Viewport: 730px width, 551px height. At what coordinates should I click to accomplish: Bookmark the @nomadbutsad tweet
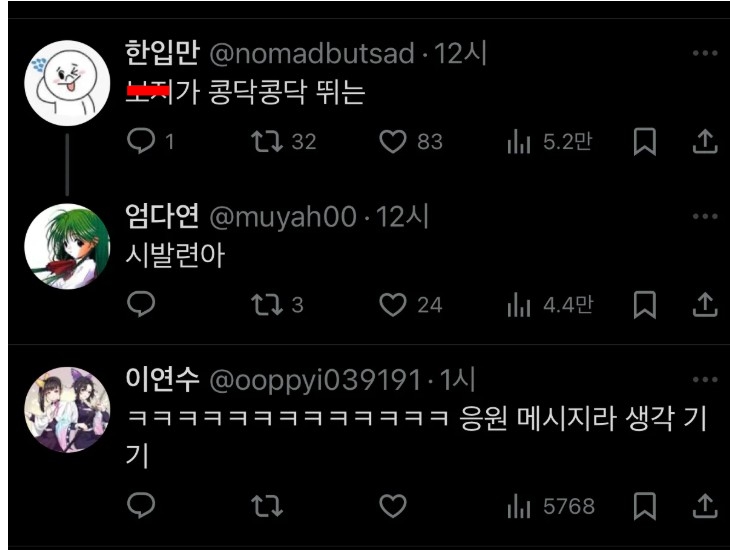coord(645,141)
